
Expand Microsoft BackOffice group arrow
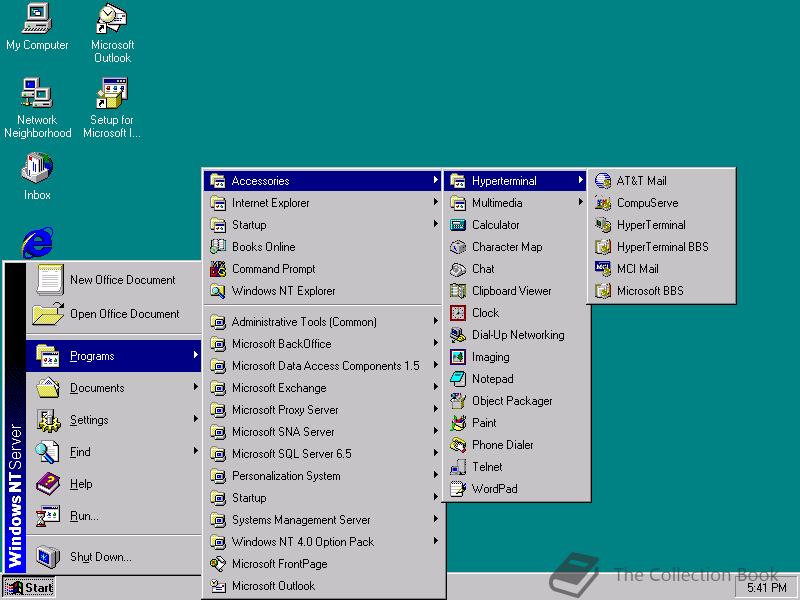click(x=435, y=343)
